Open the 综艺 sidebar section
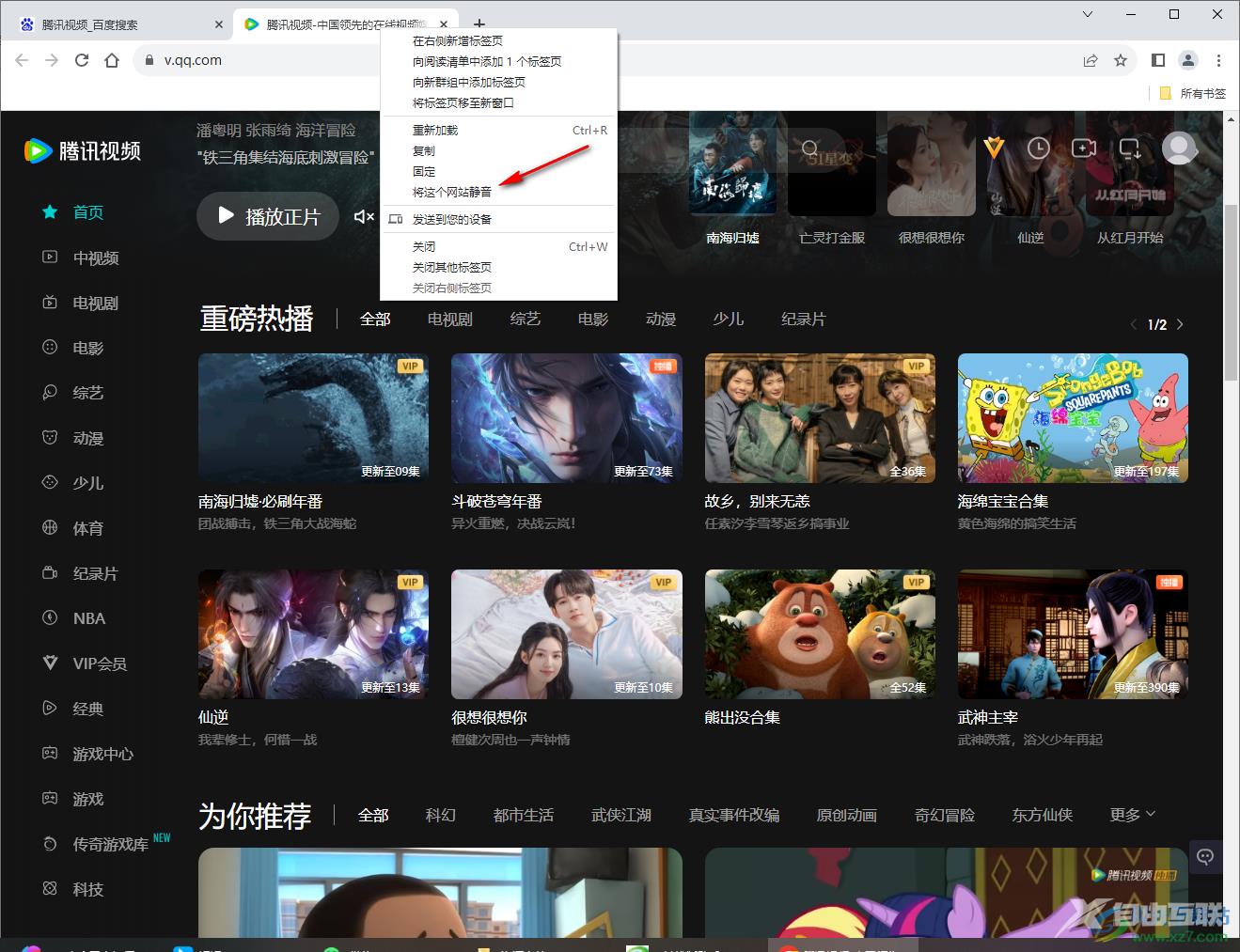 click(x=73, y=393)
